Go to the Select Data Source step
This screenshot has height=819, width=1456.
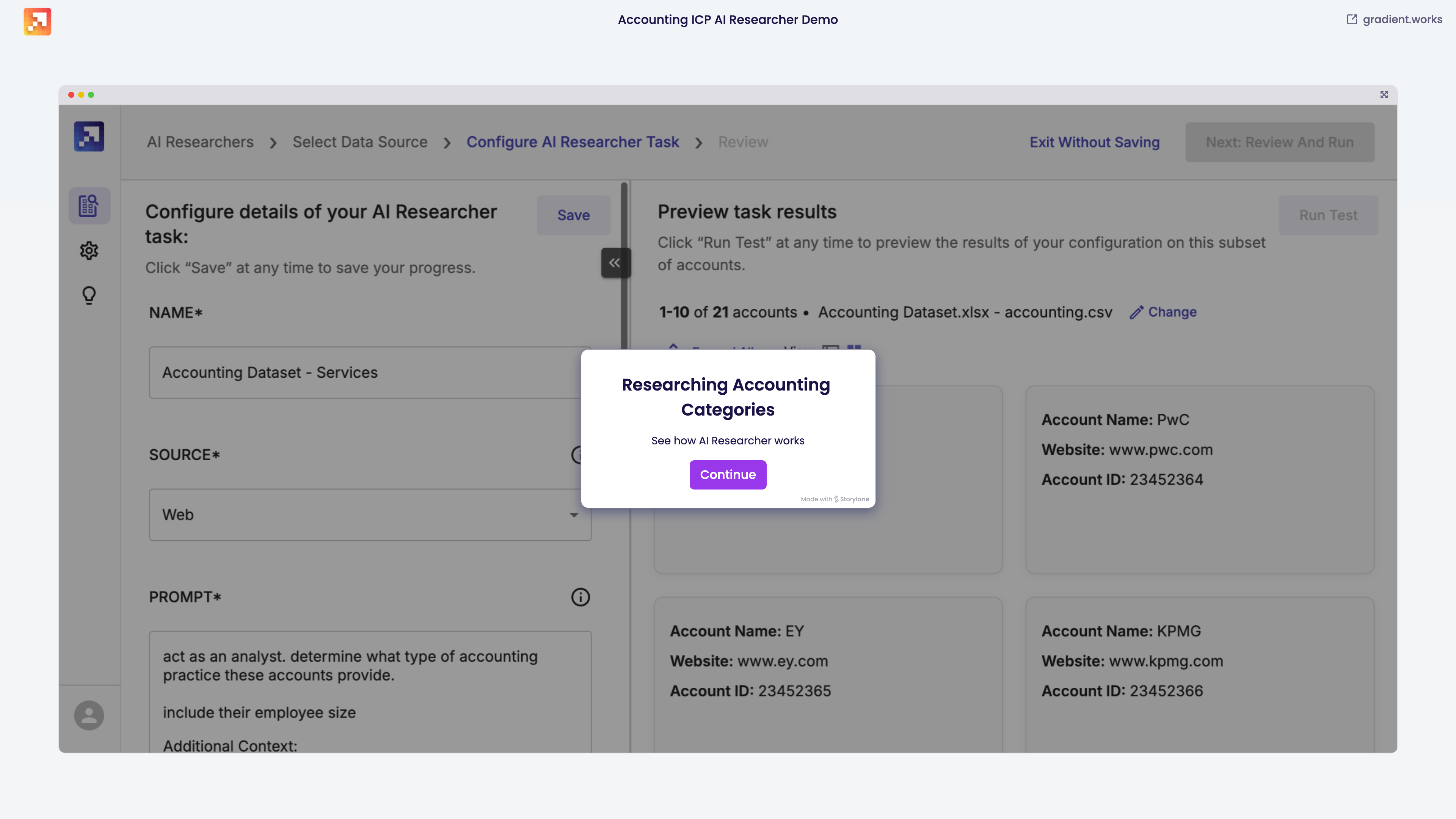coord(360,142)
